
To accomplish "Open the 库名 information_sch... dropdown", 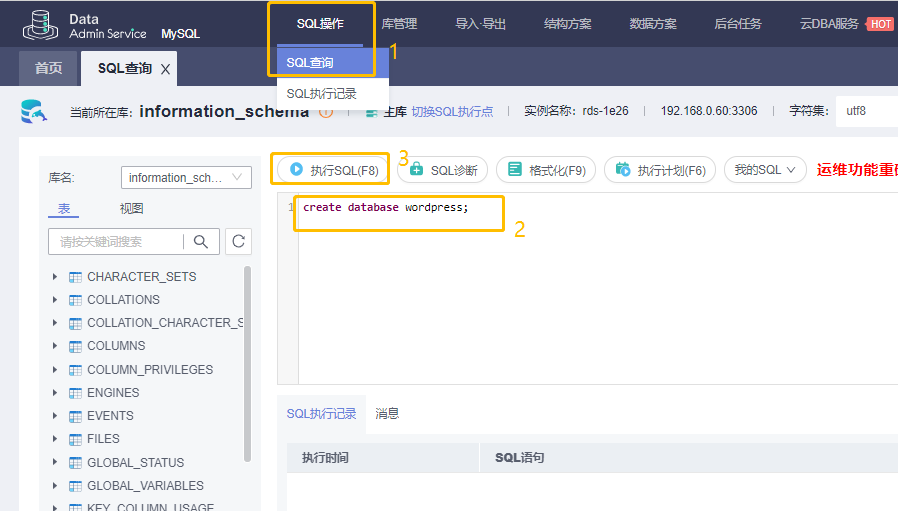I will [186, 178].
